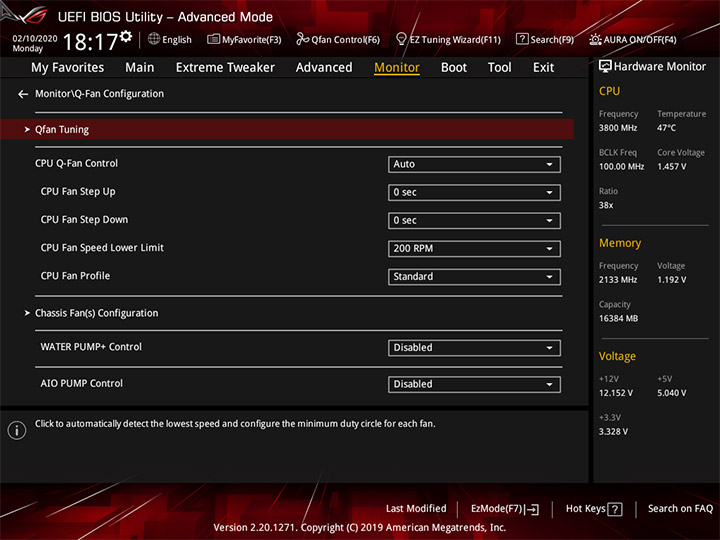Click the globe language icon
The image size is (720, 540).
pyautogui.click(x=154, y=39)
